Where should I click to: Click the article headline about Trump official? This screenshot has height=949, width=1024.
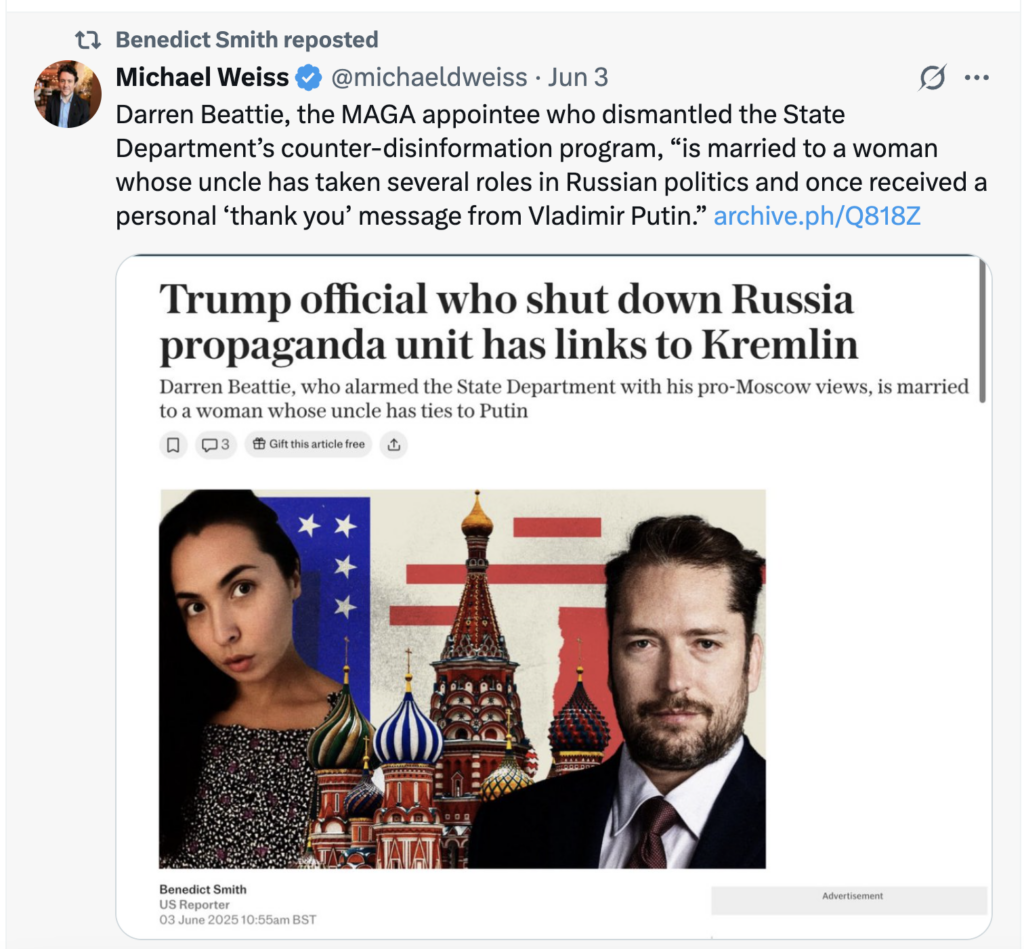pyautogui.click(x=508, y=322)
